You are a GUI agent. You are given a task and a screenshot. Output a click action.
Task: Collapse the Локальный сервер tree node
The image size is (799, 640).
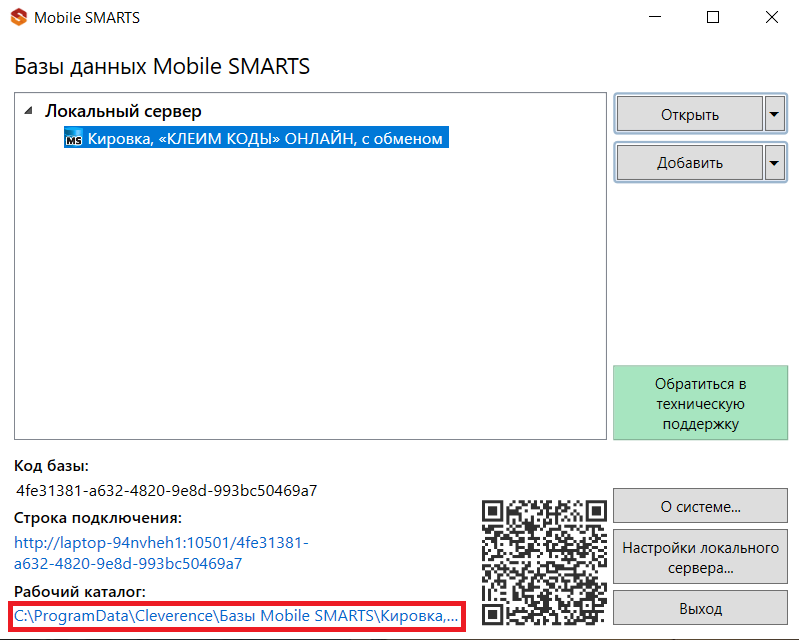click(29, 111)
